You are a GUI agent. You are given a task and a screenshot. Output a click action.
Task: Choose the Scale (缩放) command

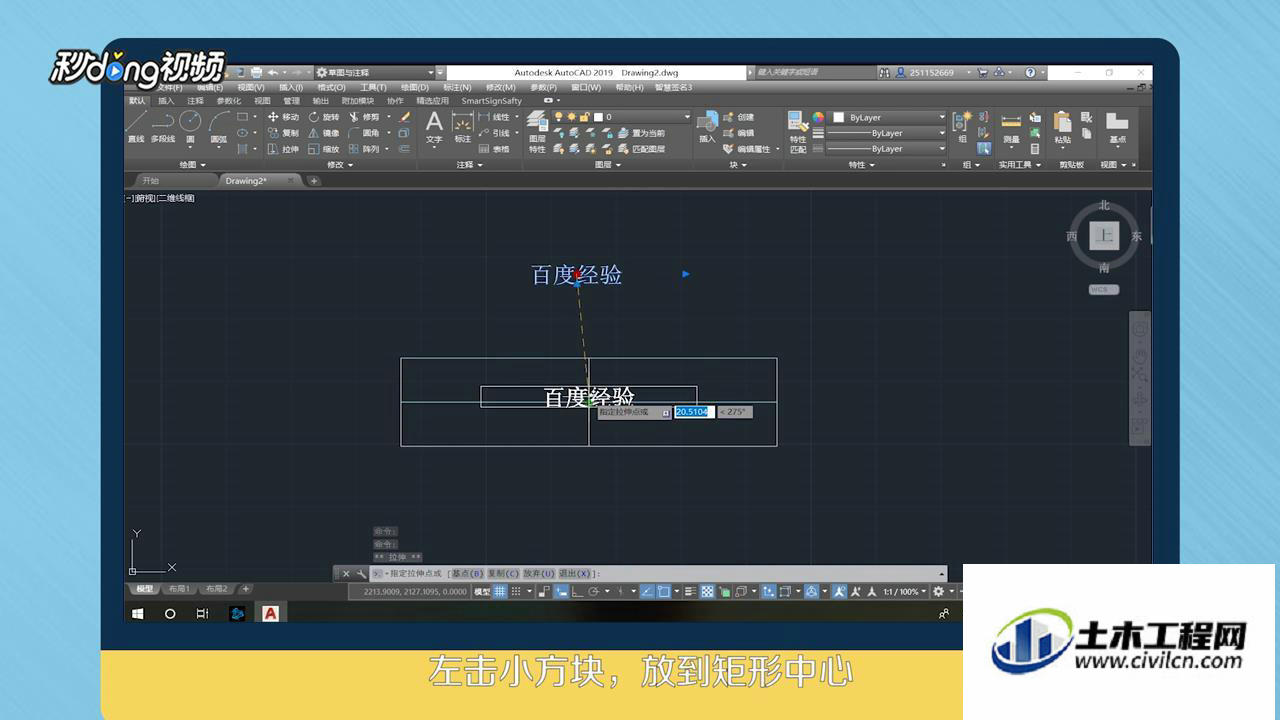(324, 149)
